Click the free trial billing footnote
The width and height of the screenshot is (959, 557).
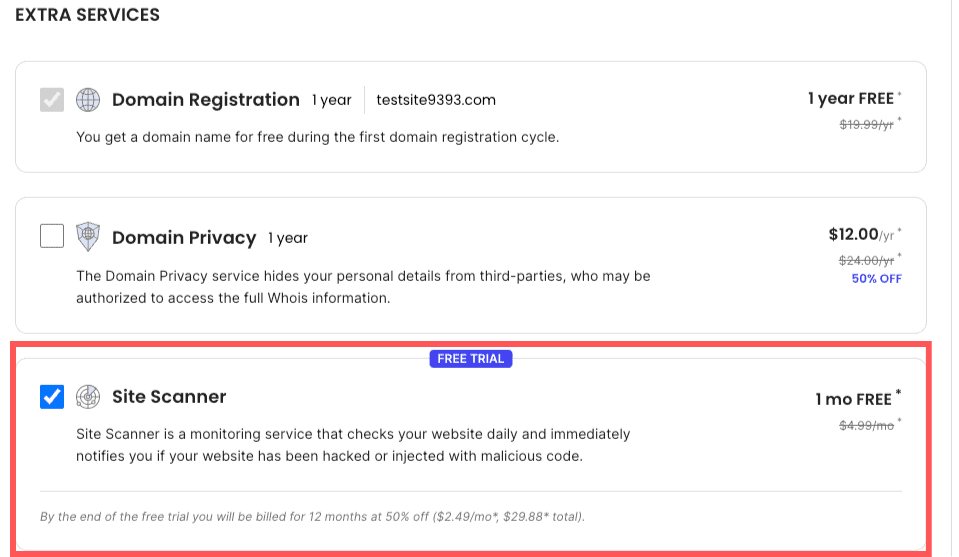(x=312, y=517)
